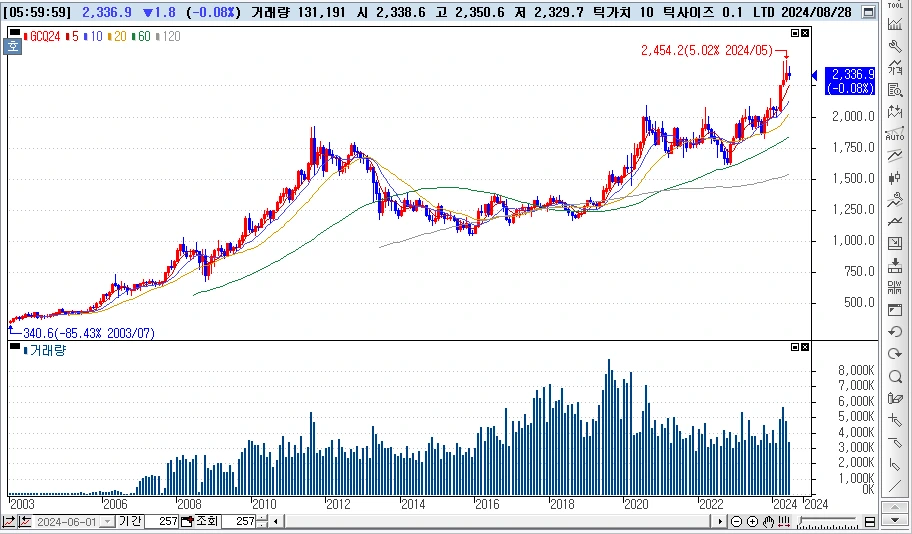Click the blue 2,336.9 current price tag
The width and height of the screenshot is (912, 534).
point(850,81)
